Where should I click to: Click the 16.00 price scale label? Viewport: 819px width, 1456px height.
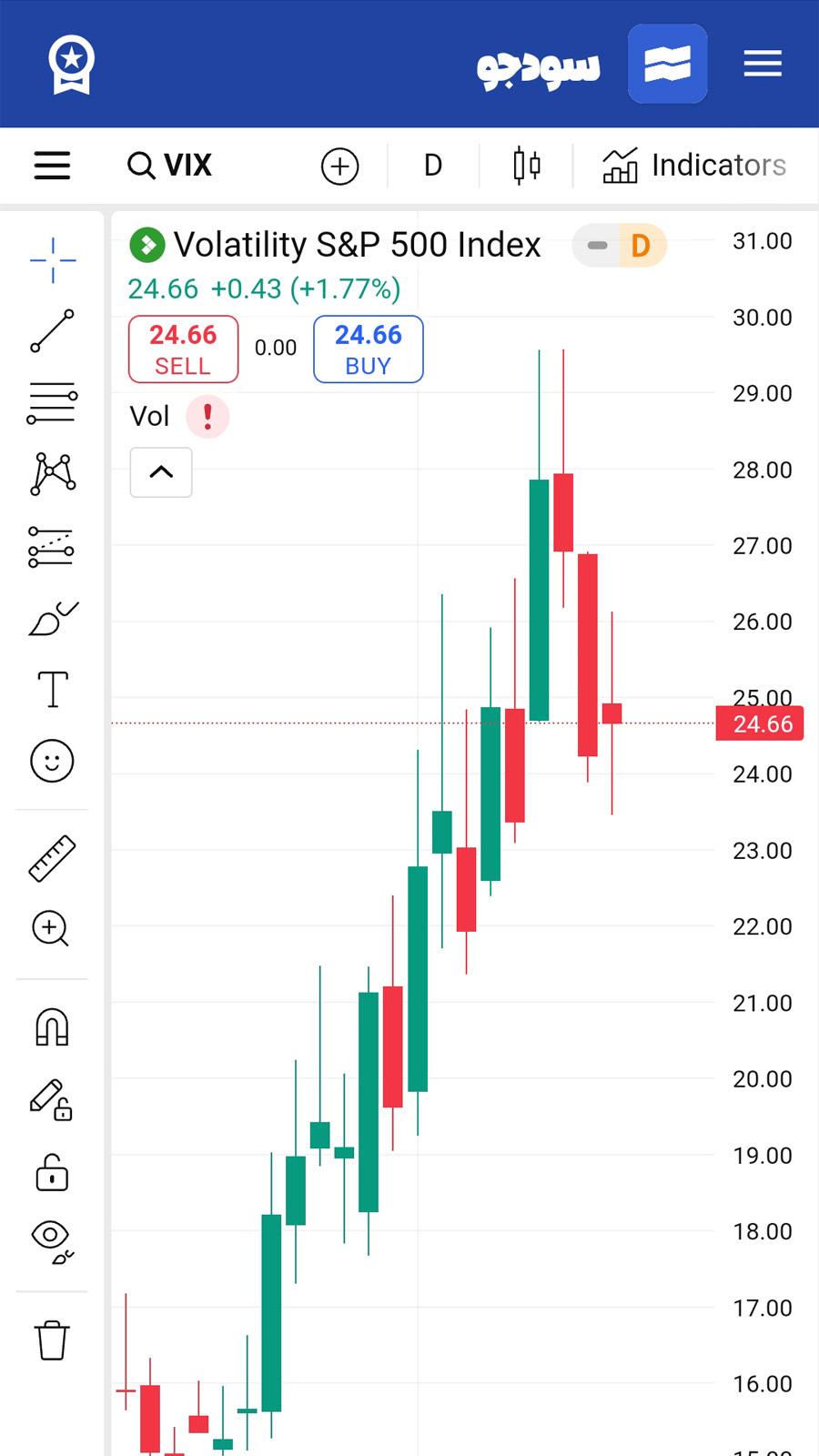coord(763,1383)
